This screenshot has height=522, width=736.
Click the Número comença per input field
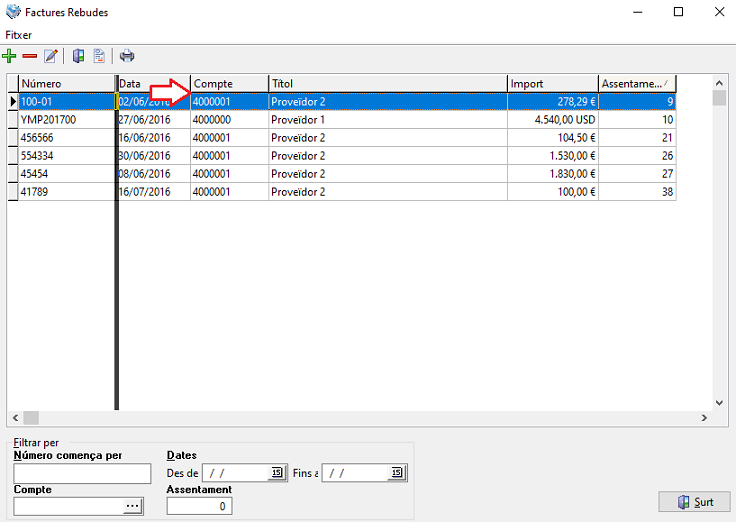coord(82,474)
